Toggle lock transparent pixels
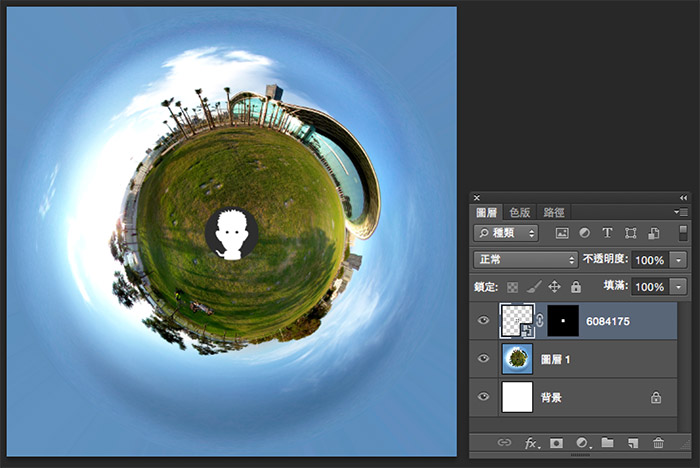700x468 pixels. click(515, 287)
